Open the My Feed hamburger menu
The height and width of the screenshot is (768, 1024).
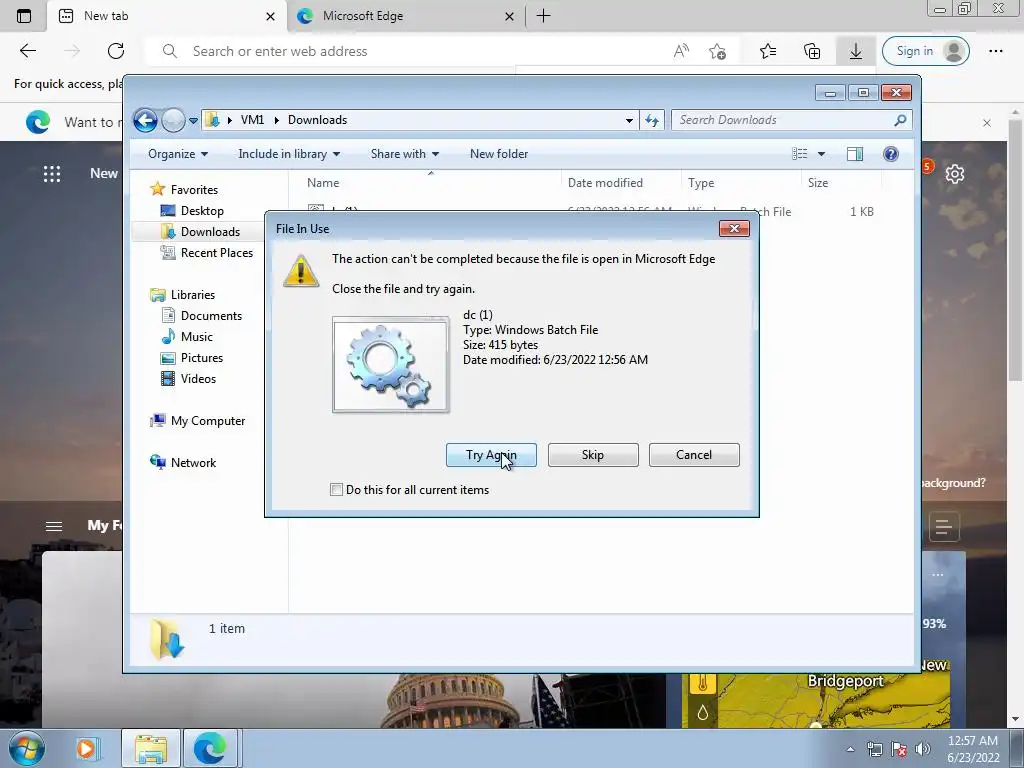pos(54,526)
